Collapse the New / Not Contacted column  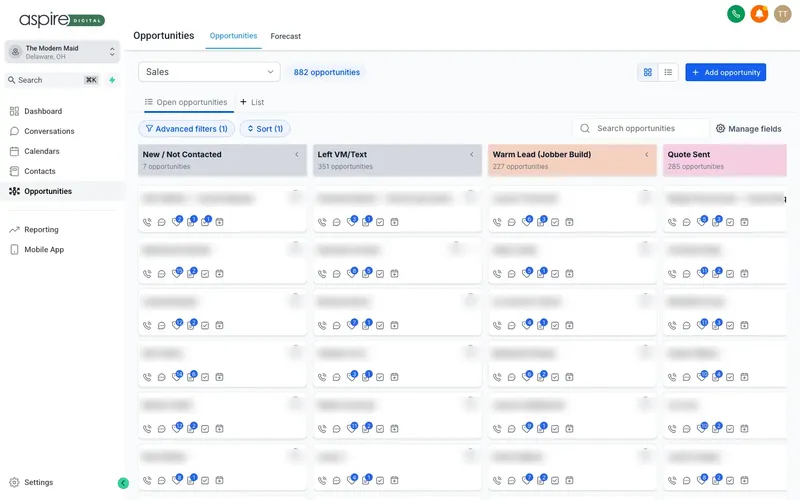click(297, 155)
